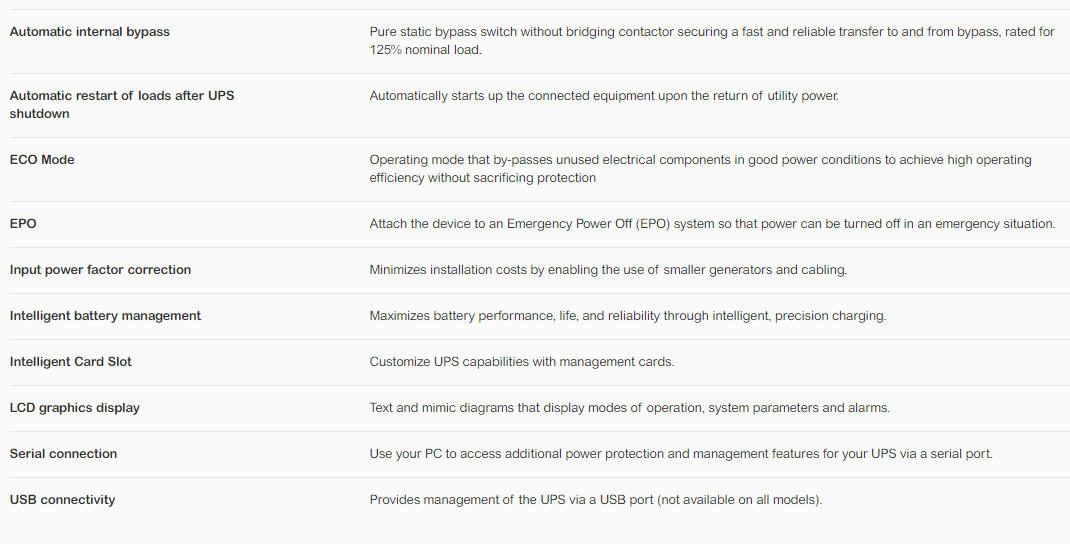Click the ECO operating mode efficiency description
The image size is (1070, 544).
(700, 169)
